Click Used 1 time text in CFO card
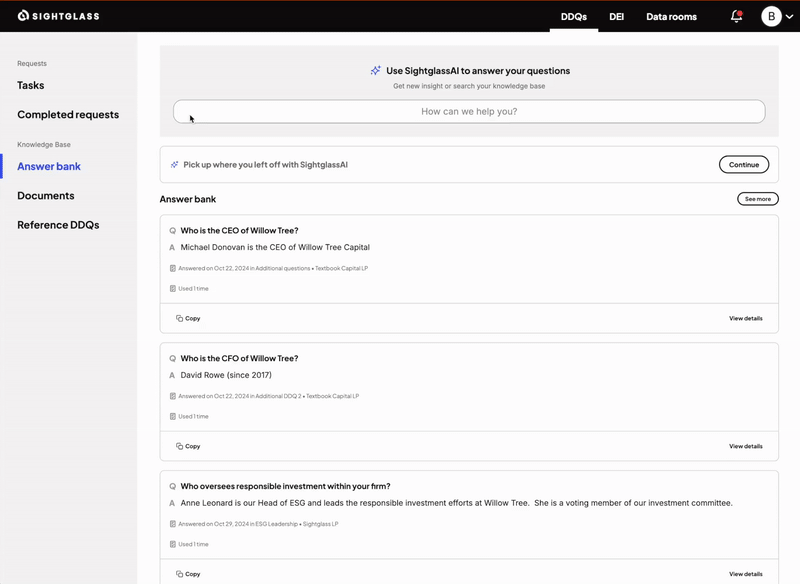The width and height of the screenshot is (800, 584). pos(193,417)
